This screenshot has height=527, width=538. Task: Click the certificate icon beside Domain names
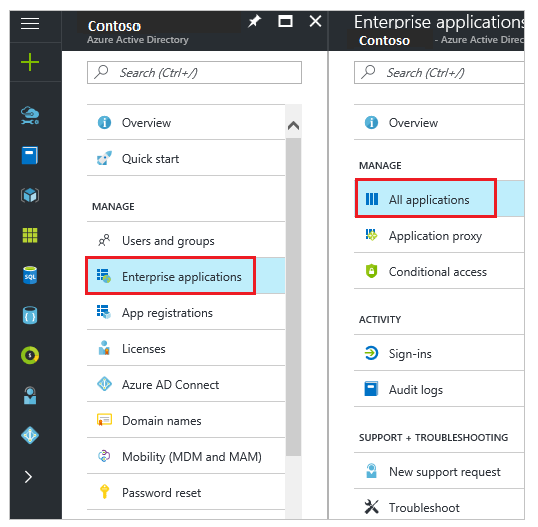(104, 420)
